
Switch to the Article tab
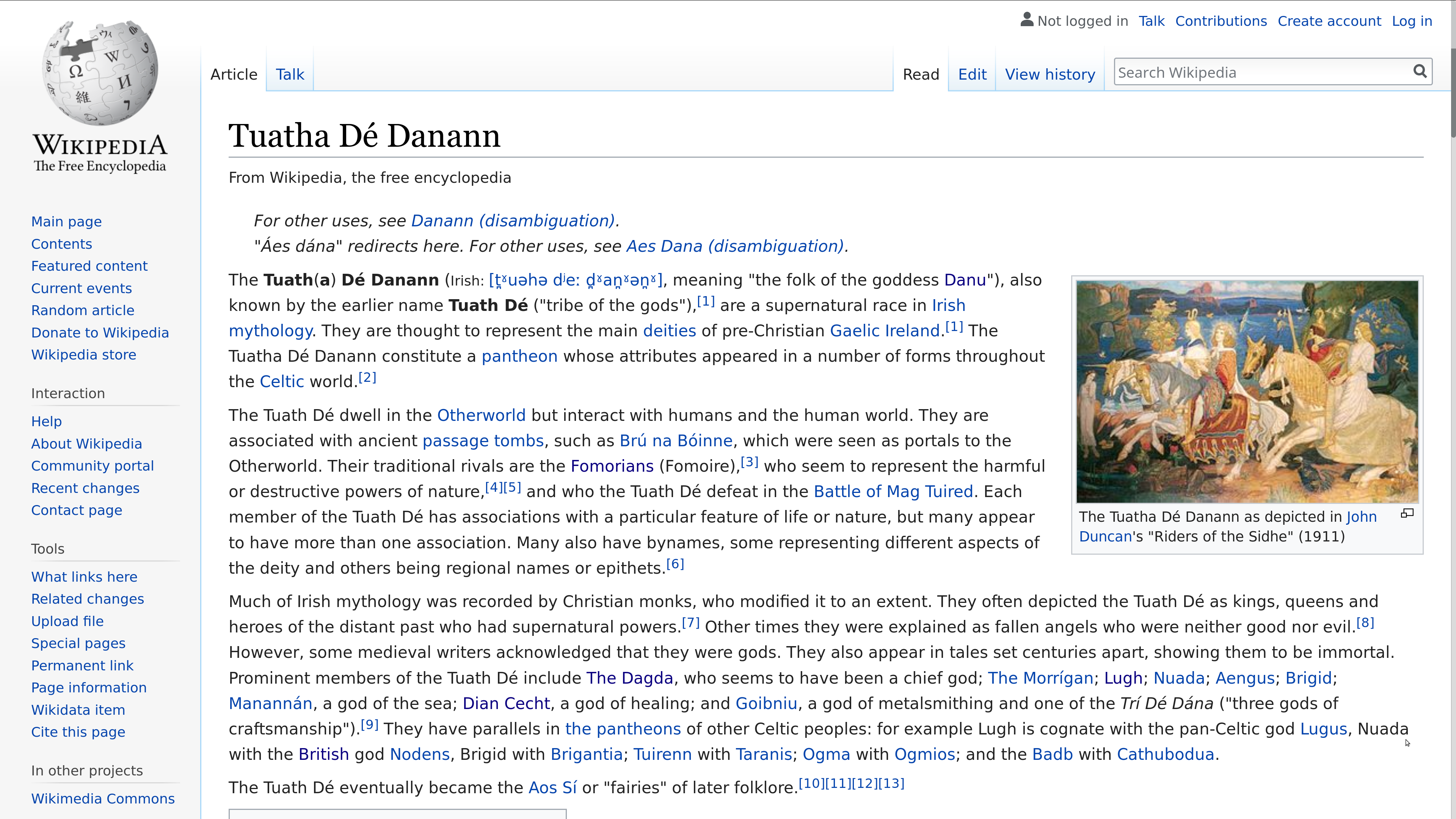(234, 75)
